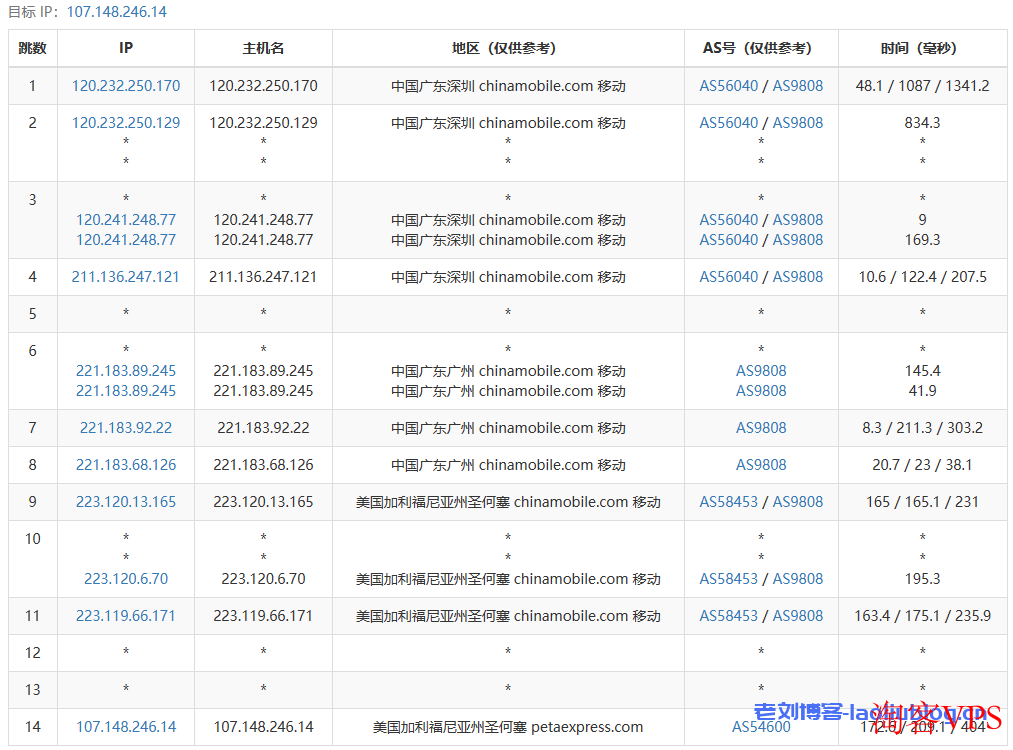1013x750 pixels.
Task: Open AS54600 link in hop 14 row
Action: pyautogui.click(x=761, y=727)
